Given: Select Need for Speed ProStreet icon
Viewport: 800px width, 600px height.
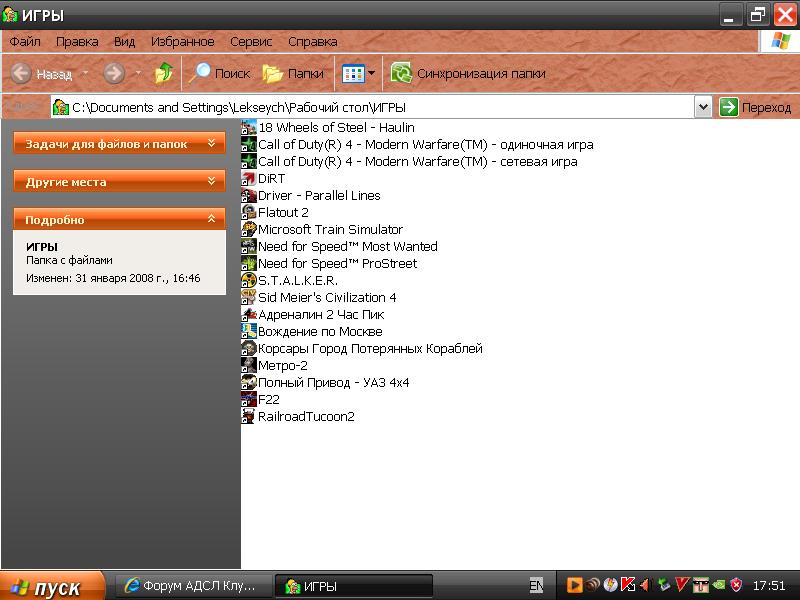Looking at the screenshot, I should (248, 263).
